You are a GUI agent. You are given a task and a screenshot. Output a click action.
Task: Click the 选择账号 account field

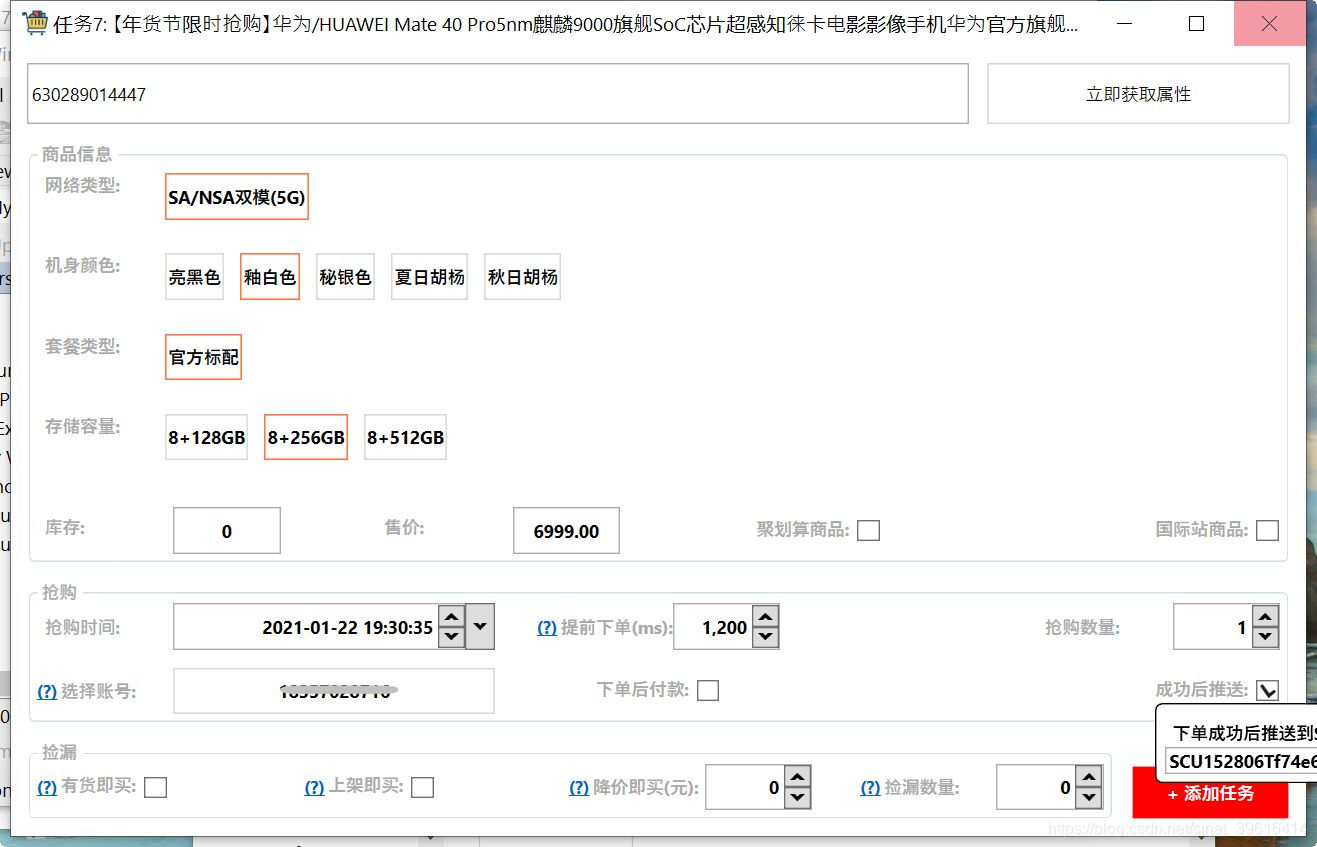pos(334,691)
